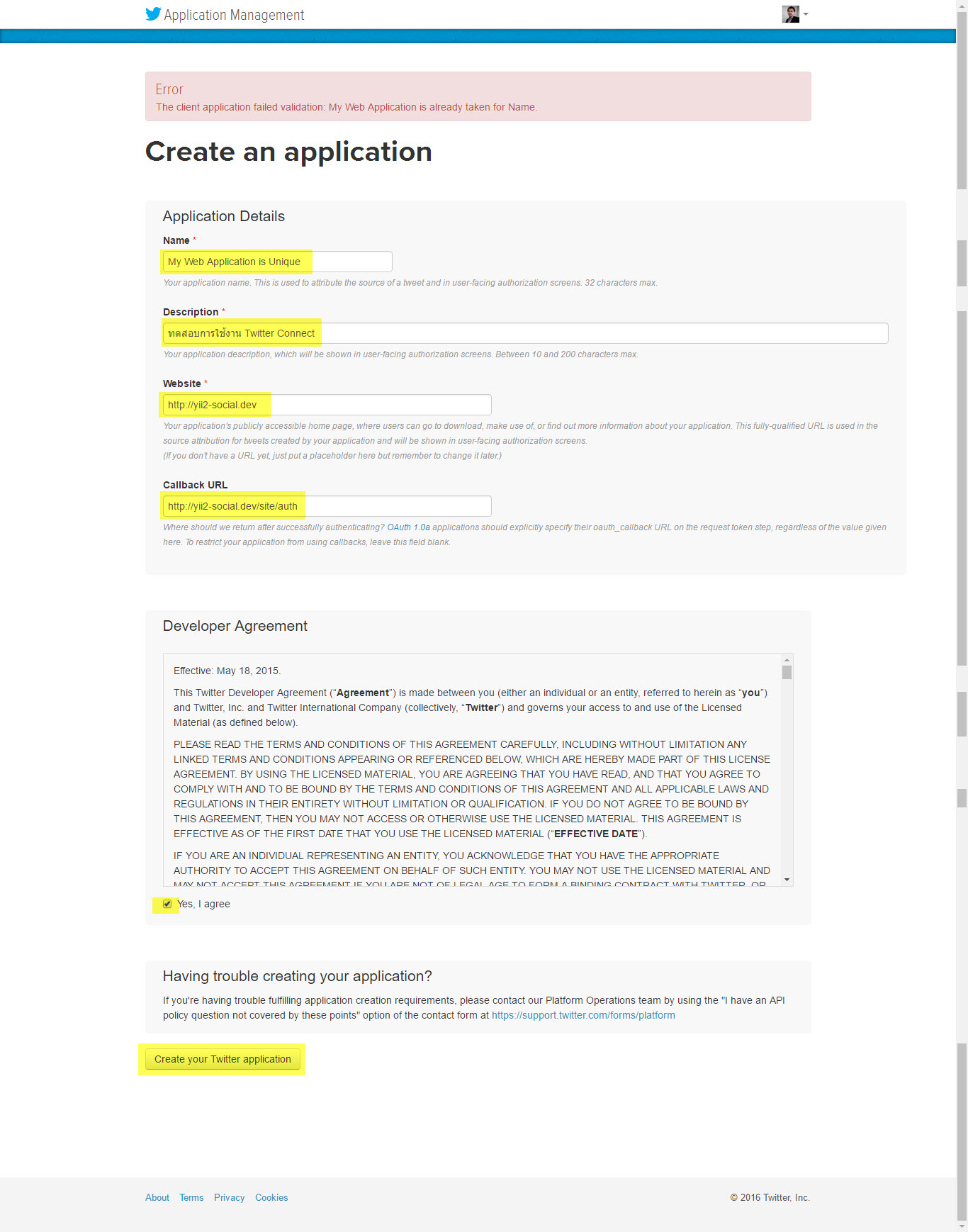
Task: Open the Terms footer link
Action: coord(191,1197)
